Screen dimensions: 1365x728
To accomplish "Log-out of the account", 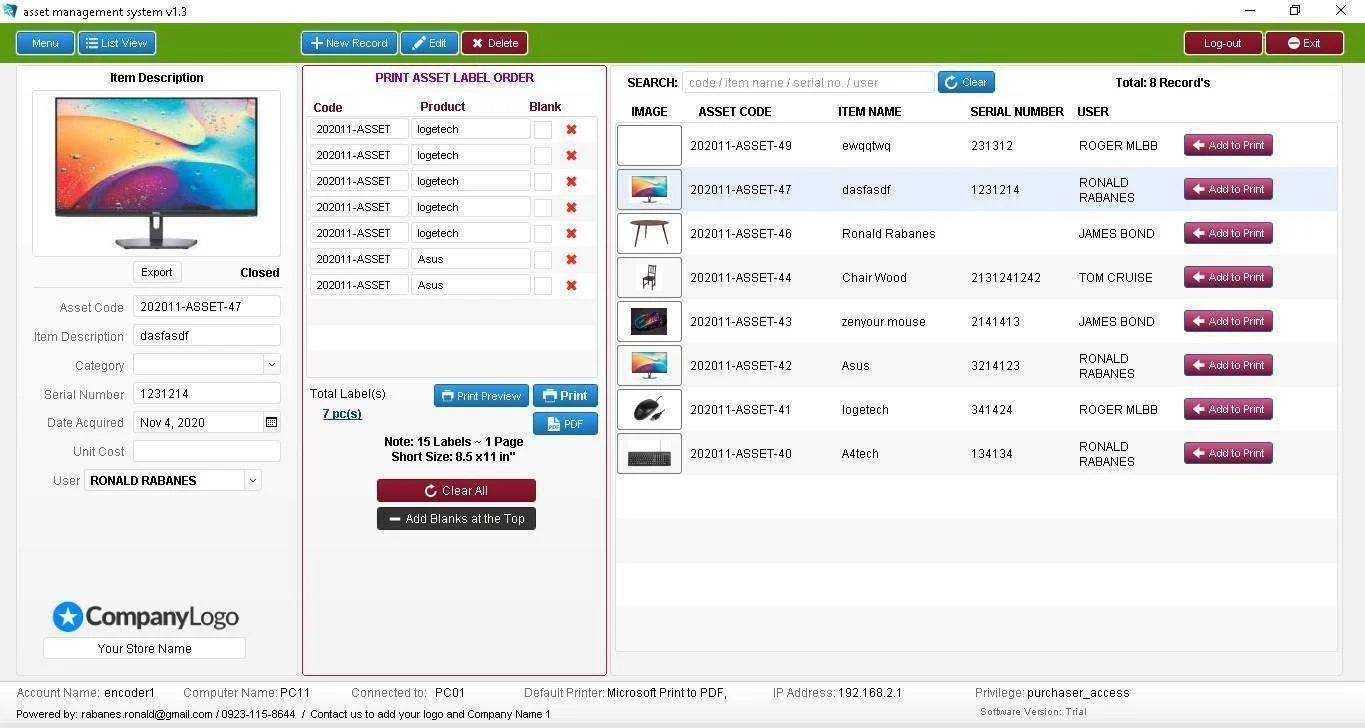I will [1223, 43].
